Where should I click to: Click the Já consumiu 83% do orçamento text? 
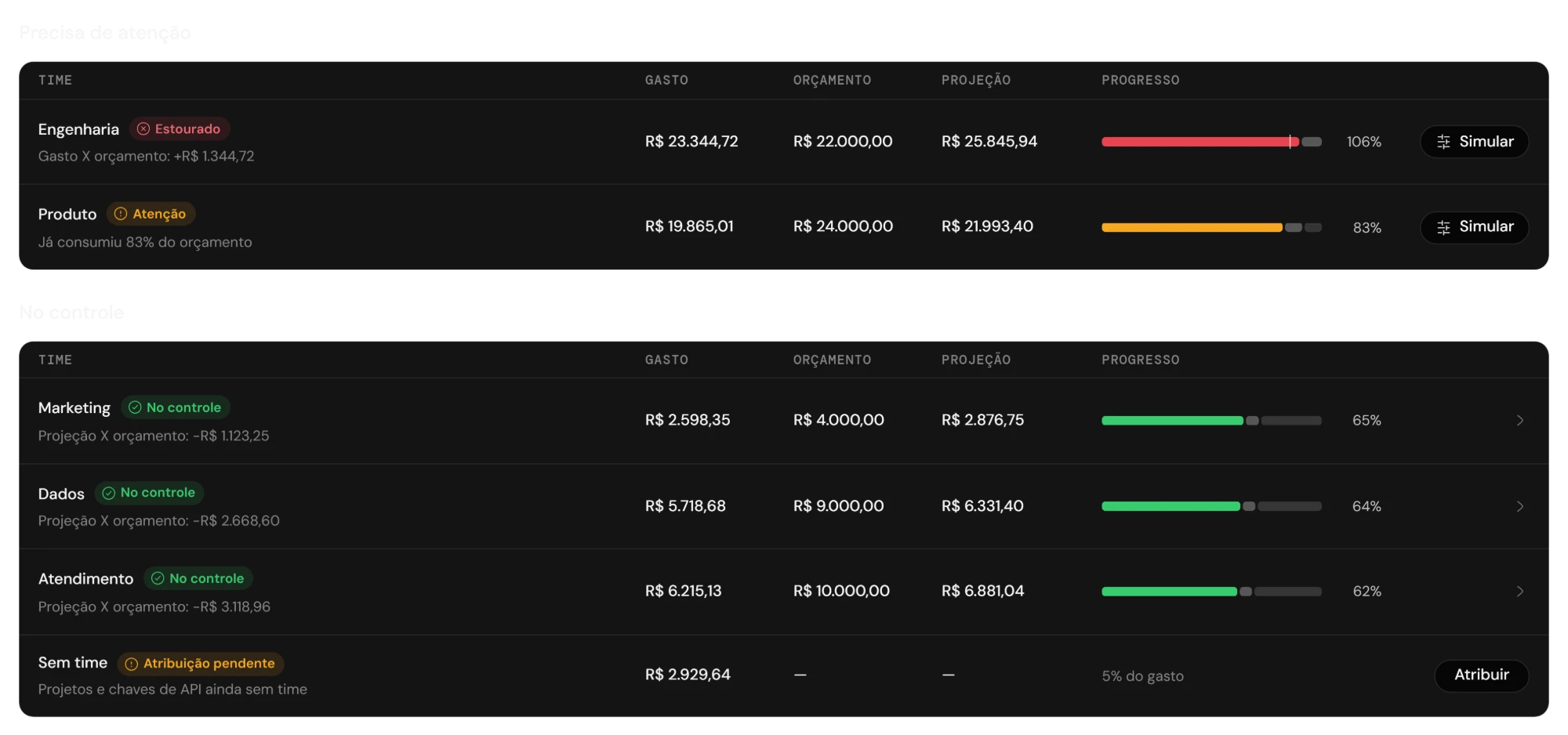coord(145,242)
